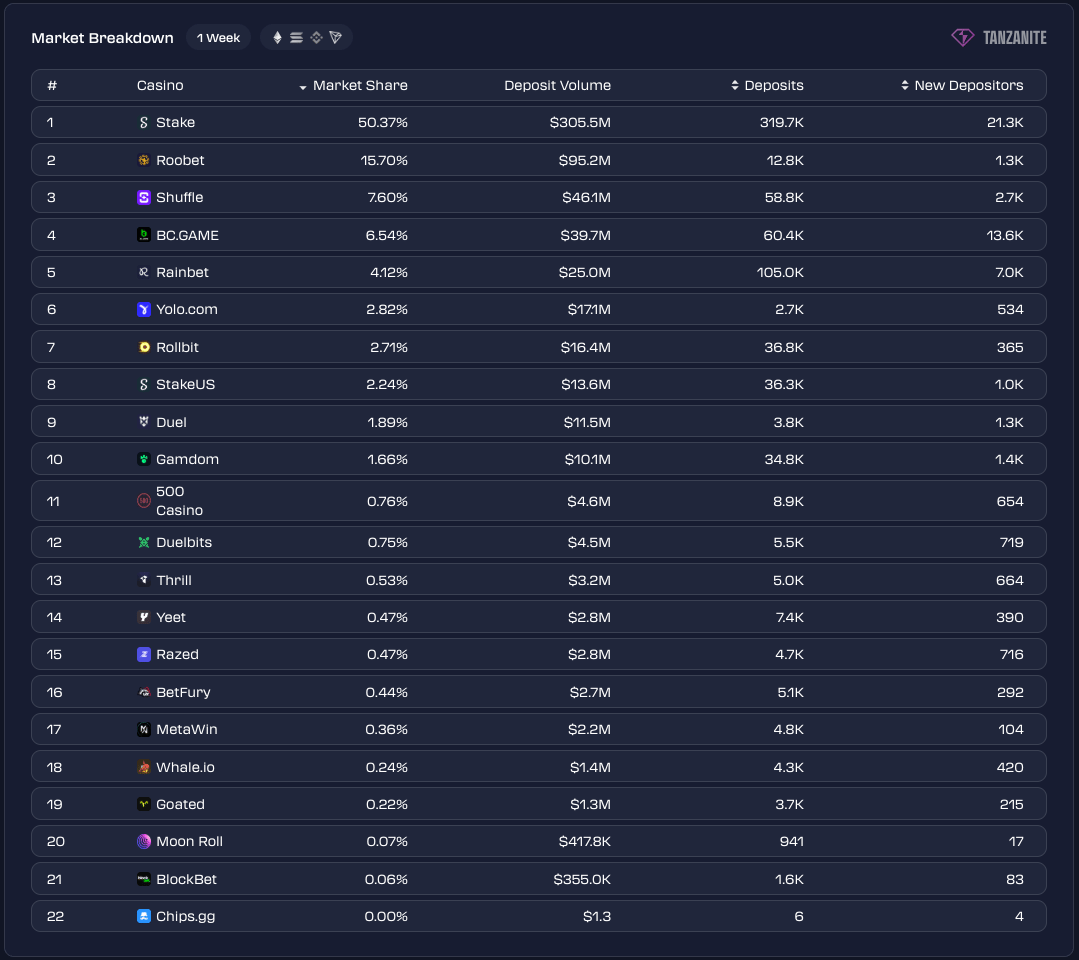Click Duel's $11.5M deposit volume
The height and width of the screenshot is (960, 1079).
[x=587, y=422]
